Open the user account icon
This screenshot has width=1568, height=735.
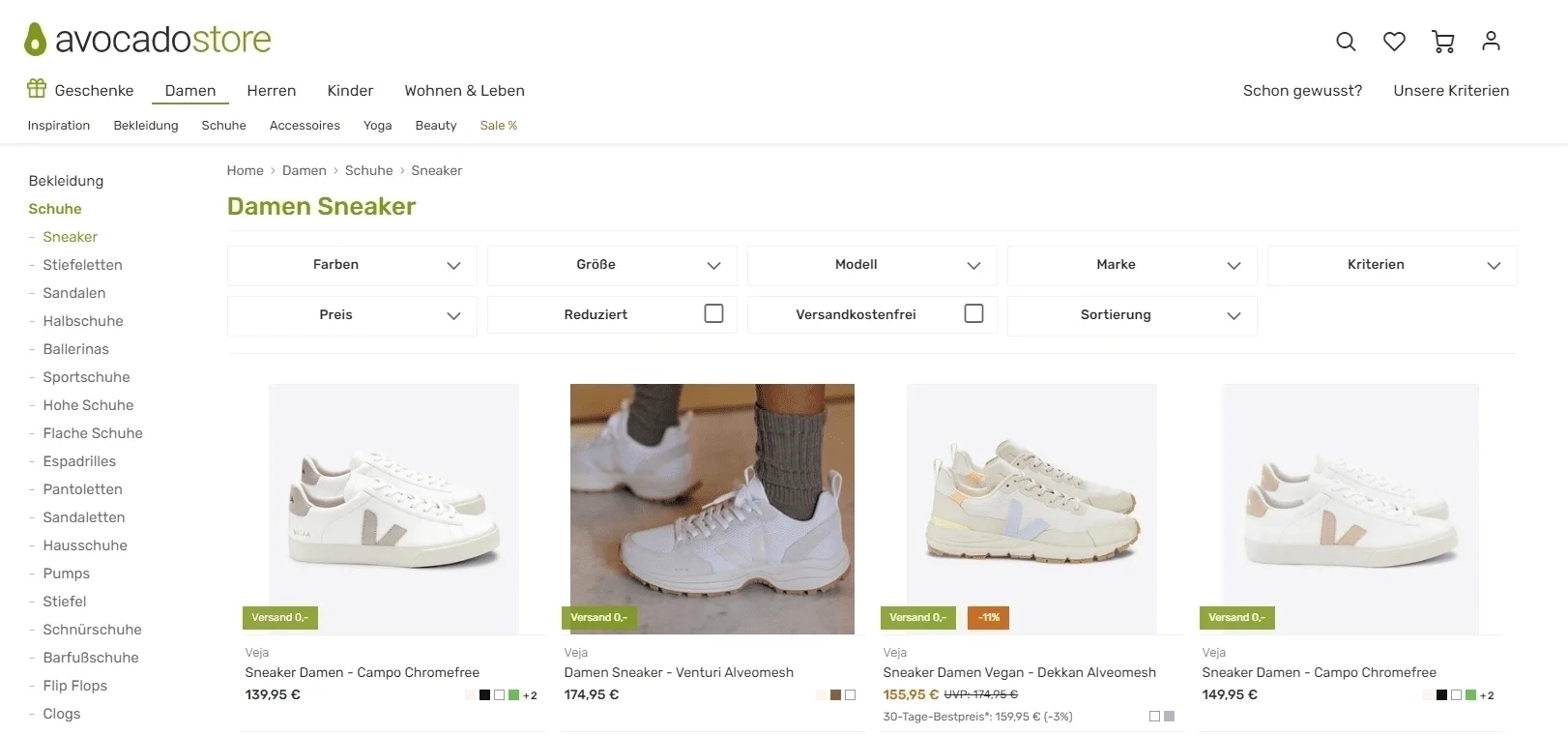(1491, 41)
